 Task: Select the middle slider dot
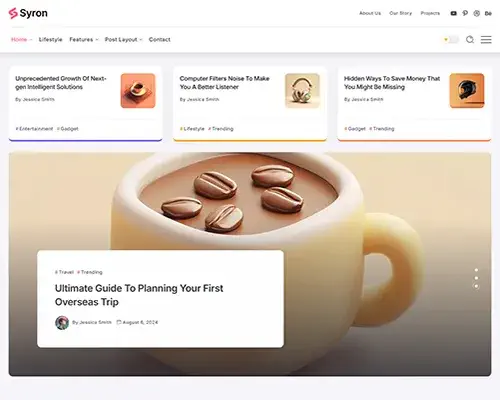pos(476,278)
